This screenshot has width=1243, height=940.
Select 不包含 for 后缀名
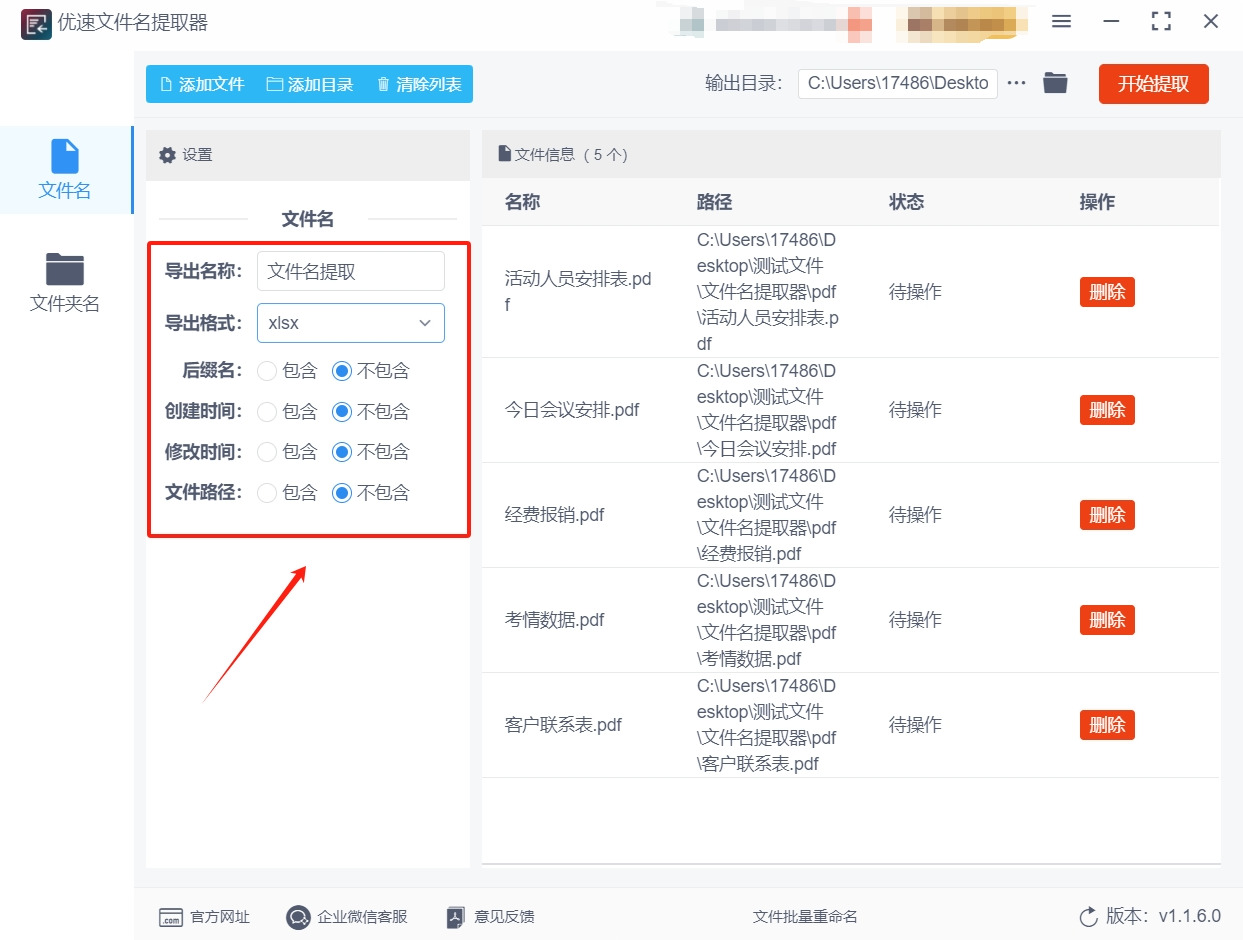tap(371, 371)
